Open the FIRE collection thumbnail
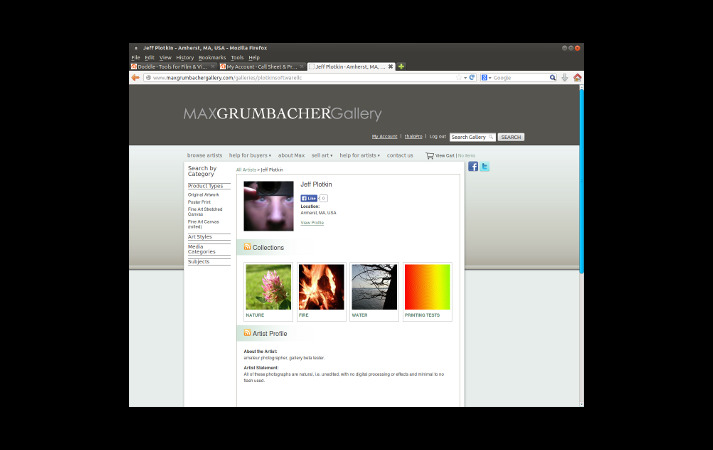 click(321, 287)
